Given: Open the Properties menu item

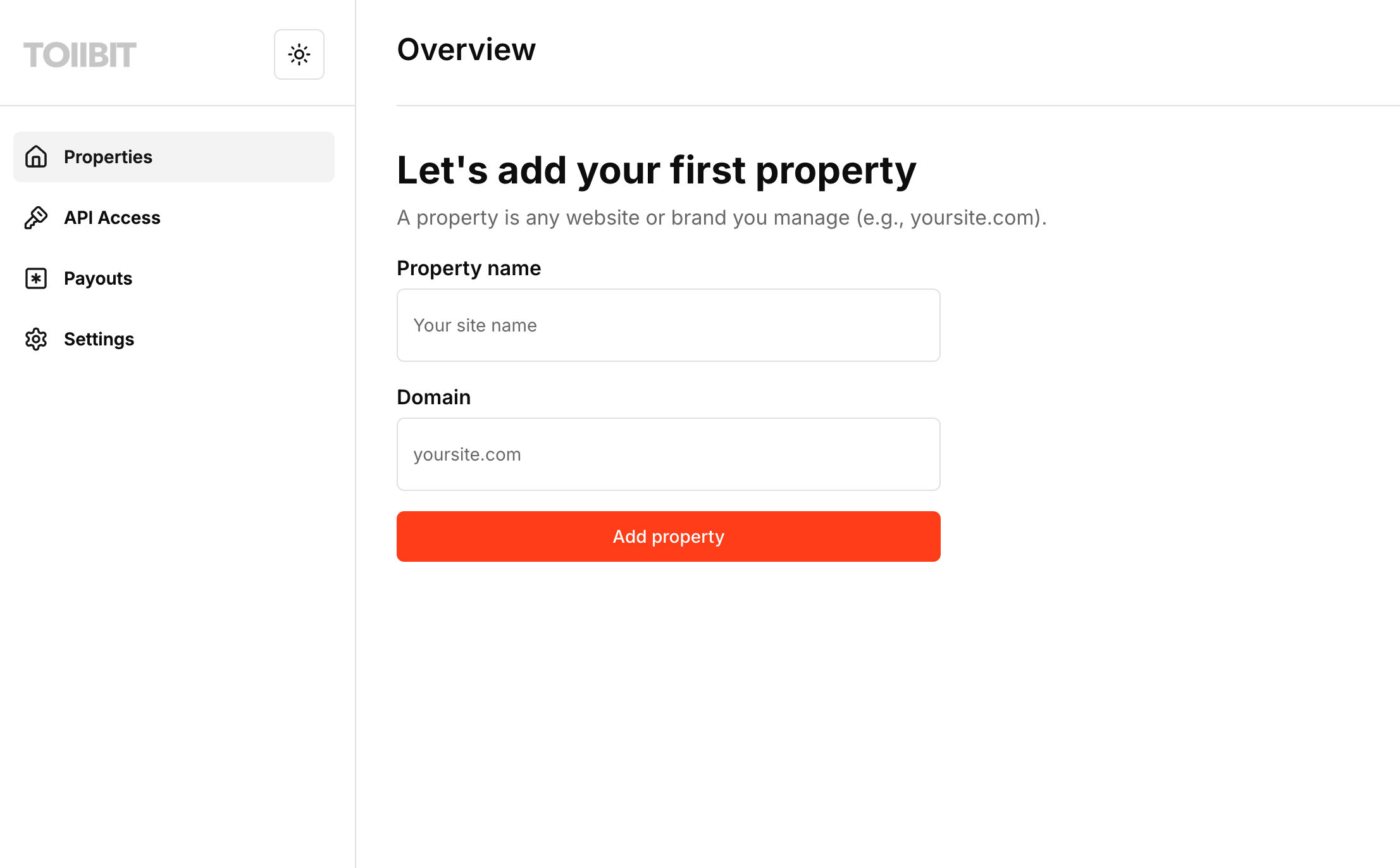Looking at the screenshot, I should (174, 157).
